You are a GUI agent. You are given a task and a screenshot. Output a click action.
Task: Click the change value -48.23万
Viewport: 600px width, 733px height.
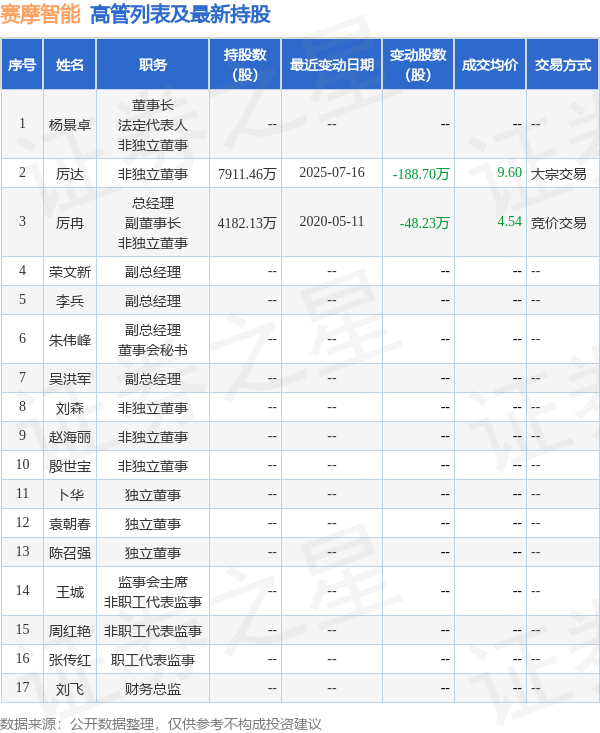coord(424,223)
